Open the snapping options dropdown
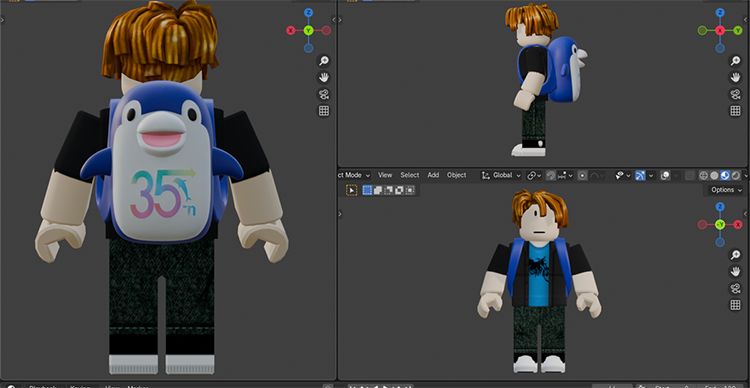This screenshot has width=750, height=388. [x=565, y=176]
